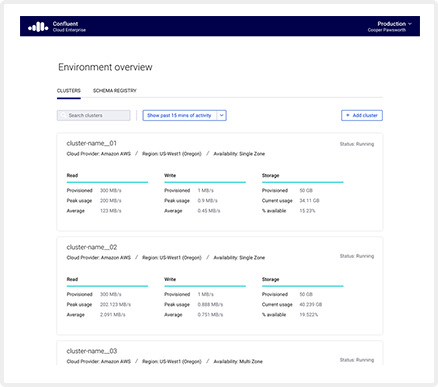Click the plus icon on Add cluster
Screen dimensions: 438x387
pyautogui.click(x=348, y=115)
